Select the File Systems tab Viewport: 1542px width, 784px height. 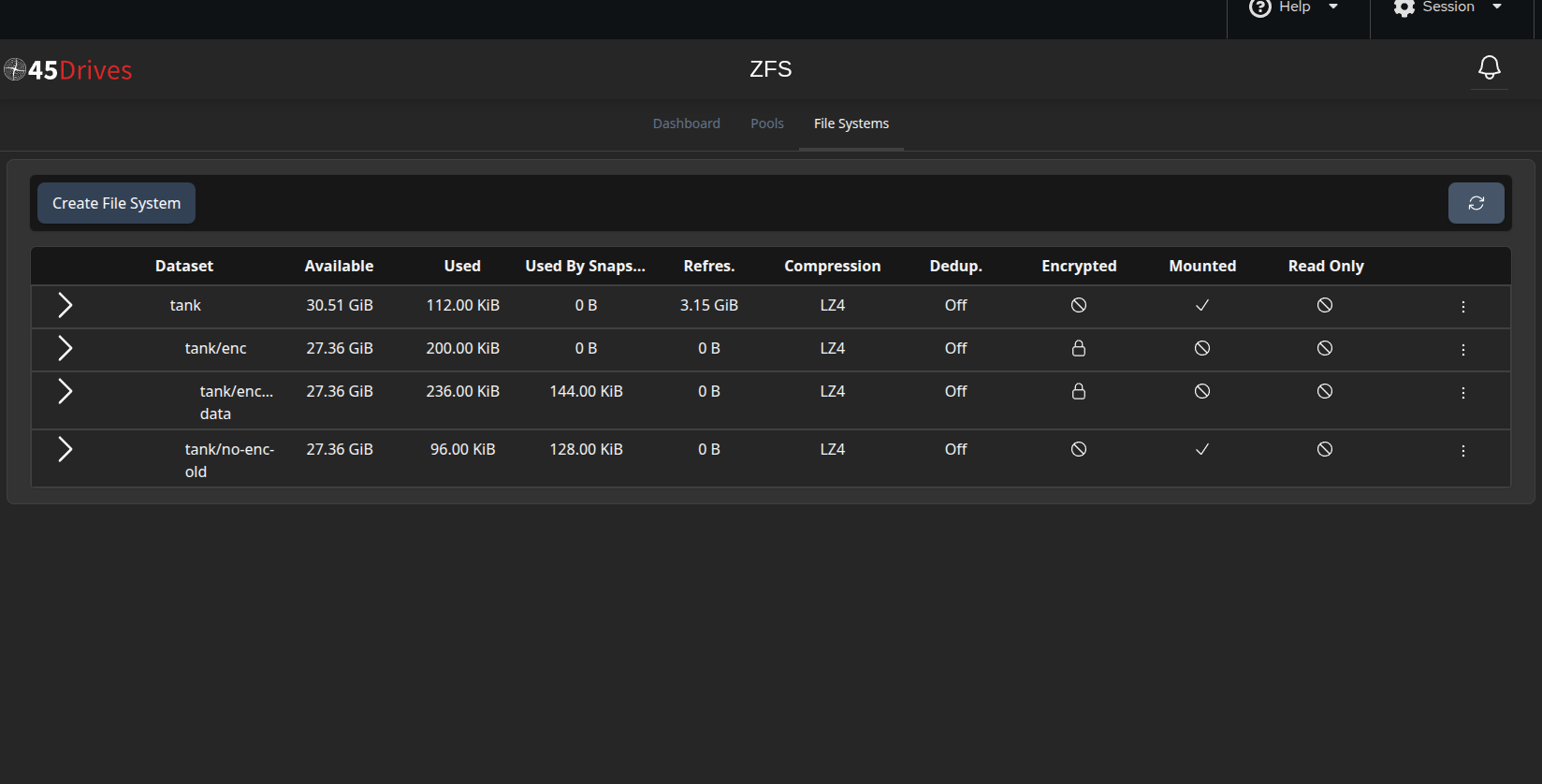click(851, 123)
